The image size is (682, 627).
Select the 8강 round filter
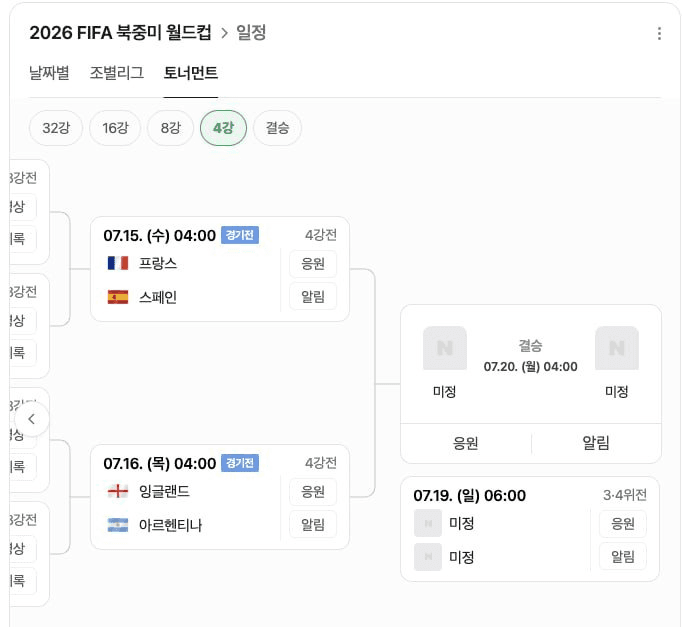pos(170,128)
